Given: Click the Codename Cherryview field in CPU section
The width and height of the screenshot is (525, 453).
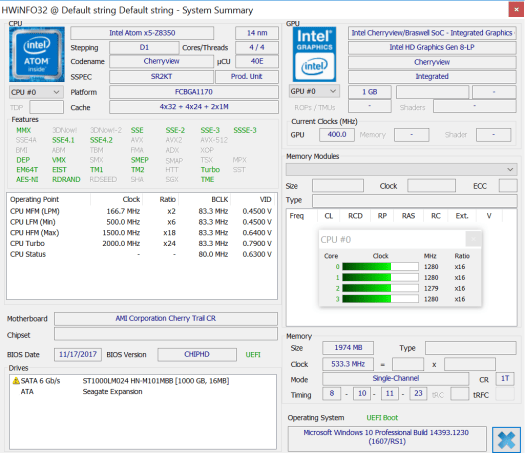Looking at the screenshot, I should [161, 61].
